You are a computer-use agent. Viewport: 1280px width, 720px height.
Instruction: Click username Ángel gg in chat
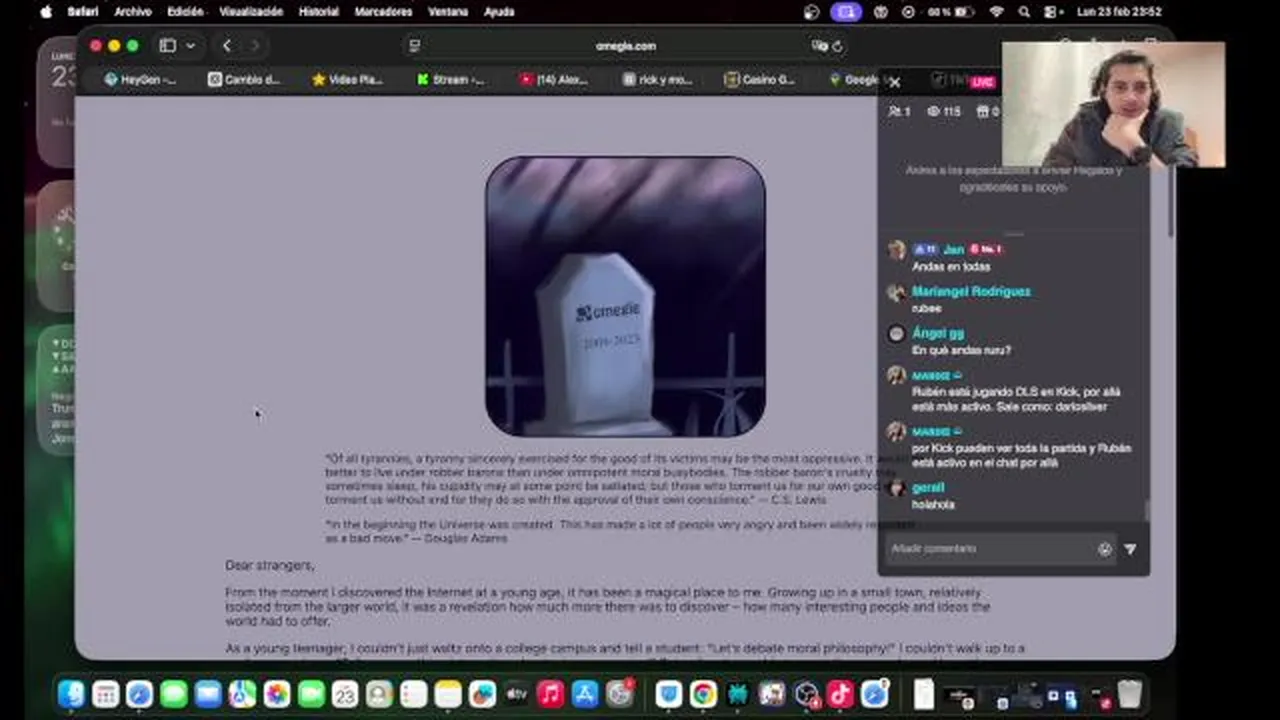tap(938, 334)
